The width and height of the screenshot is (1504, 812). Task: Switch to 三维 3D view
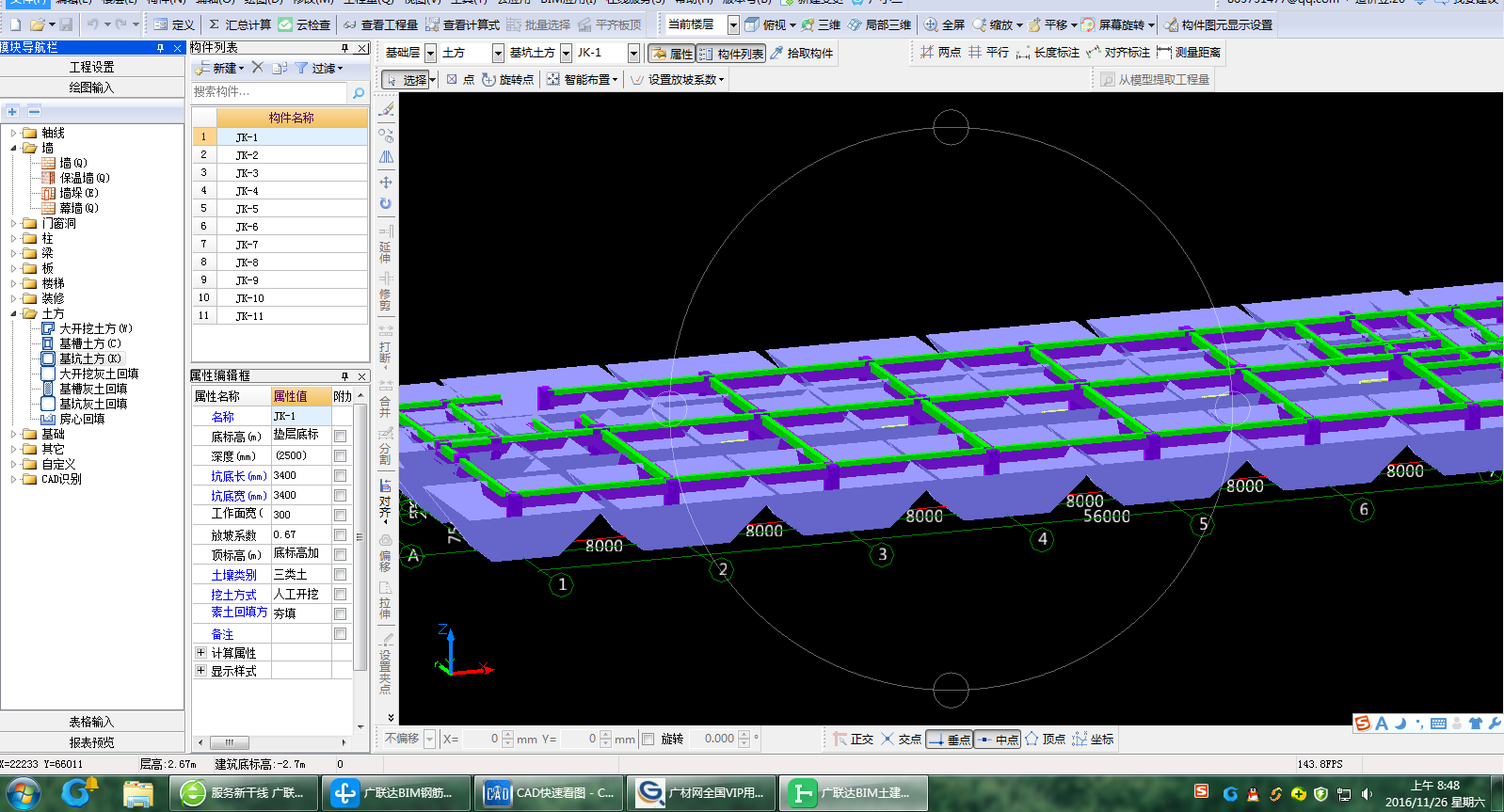click(821, 24)
